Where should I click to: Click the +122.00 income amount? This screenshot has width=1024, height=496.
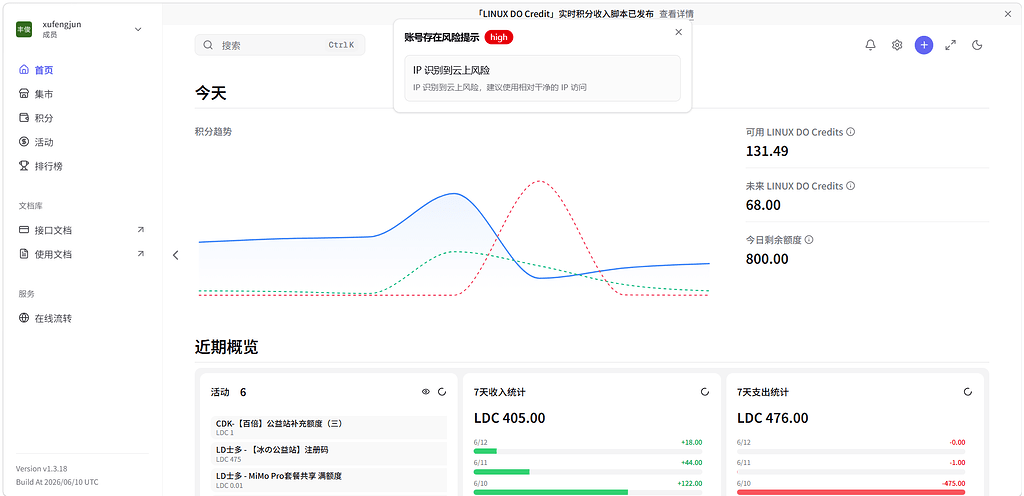(689, 484)
